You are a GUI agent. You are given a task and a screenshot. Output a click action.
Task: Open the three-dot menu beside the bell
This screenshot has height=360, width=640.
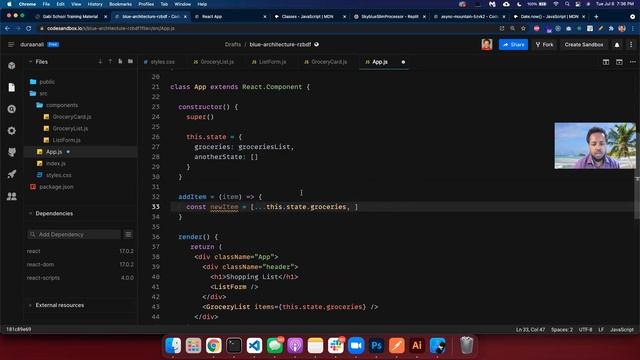631,44
